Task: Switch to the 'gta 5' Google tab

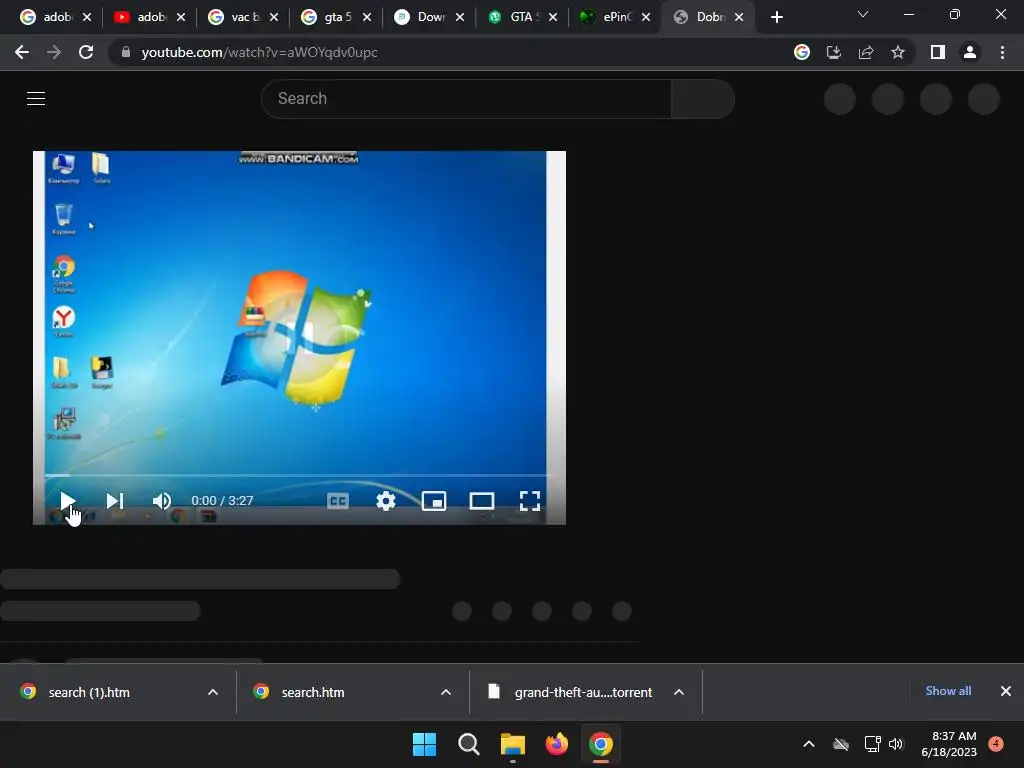Action: pyautogui.click(x=328, y=17)
